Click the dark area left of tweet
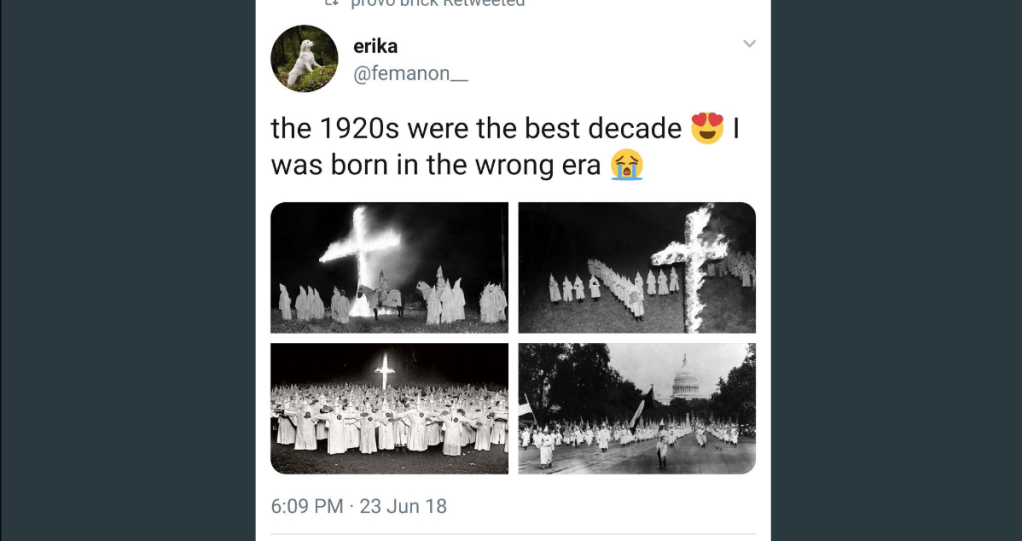 pyautogui.click(x=128, y=270)
